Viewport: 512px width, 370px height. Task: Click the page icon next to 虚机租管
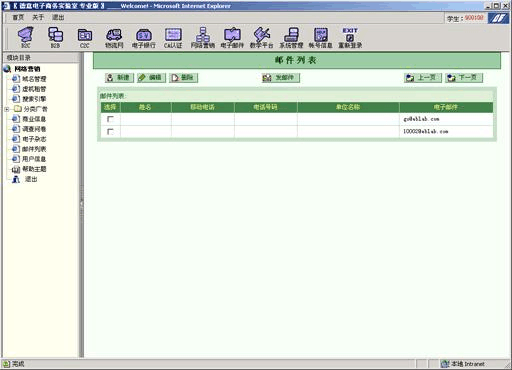pyautogui.click(x=16, y=89)
